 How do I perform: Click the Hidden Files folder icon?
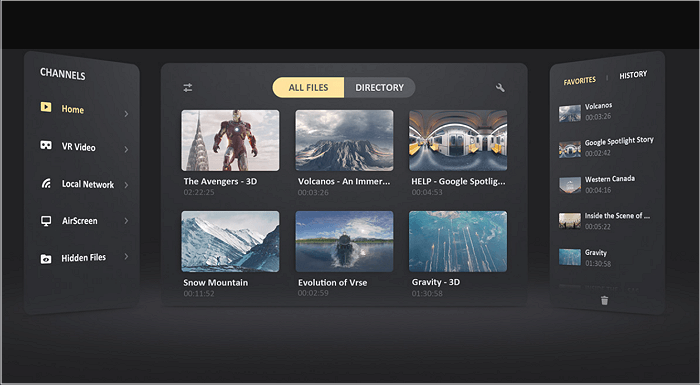(46, 259)
